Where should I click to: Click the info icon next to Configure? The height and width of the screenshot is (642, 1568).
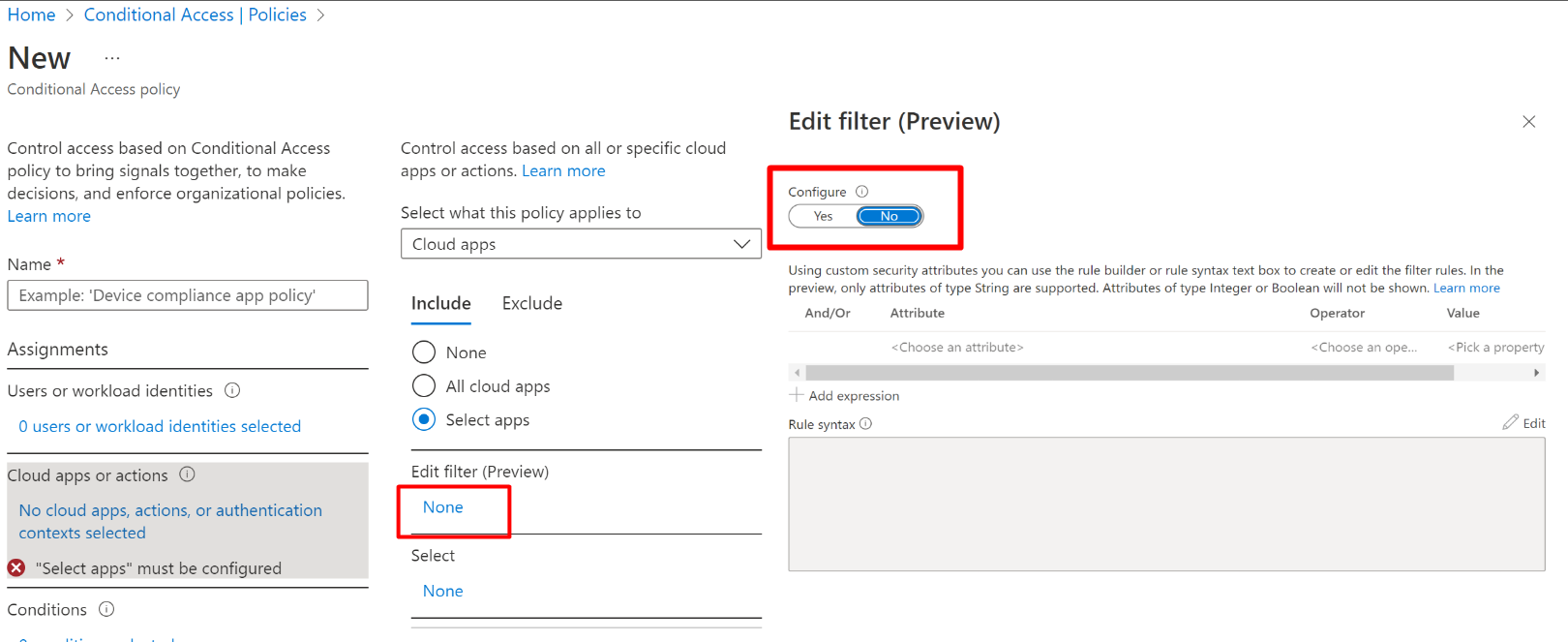coord(861,192)
